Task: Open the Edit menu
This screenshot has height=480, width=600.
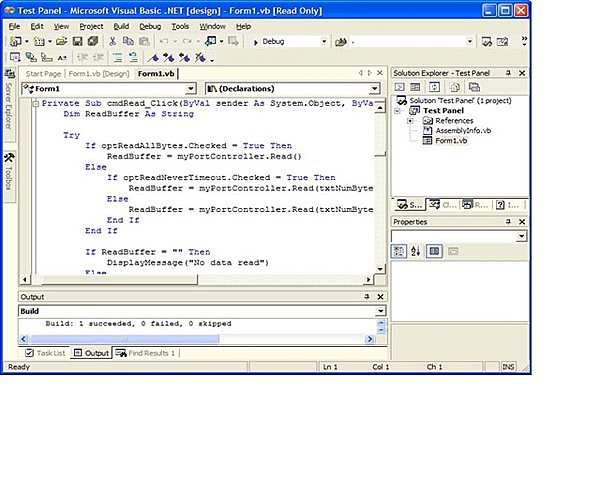Action: click(37, 26)
